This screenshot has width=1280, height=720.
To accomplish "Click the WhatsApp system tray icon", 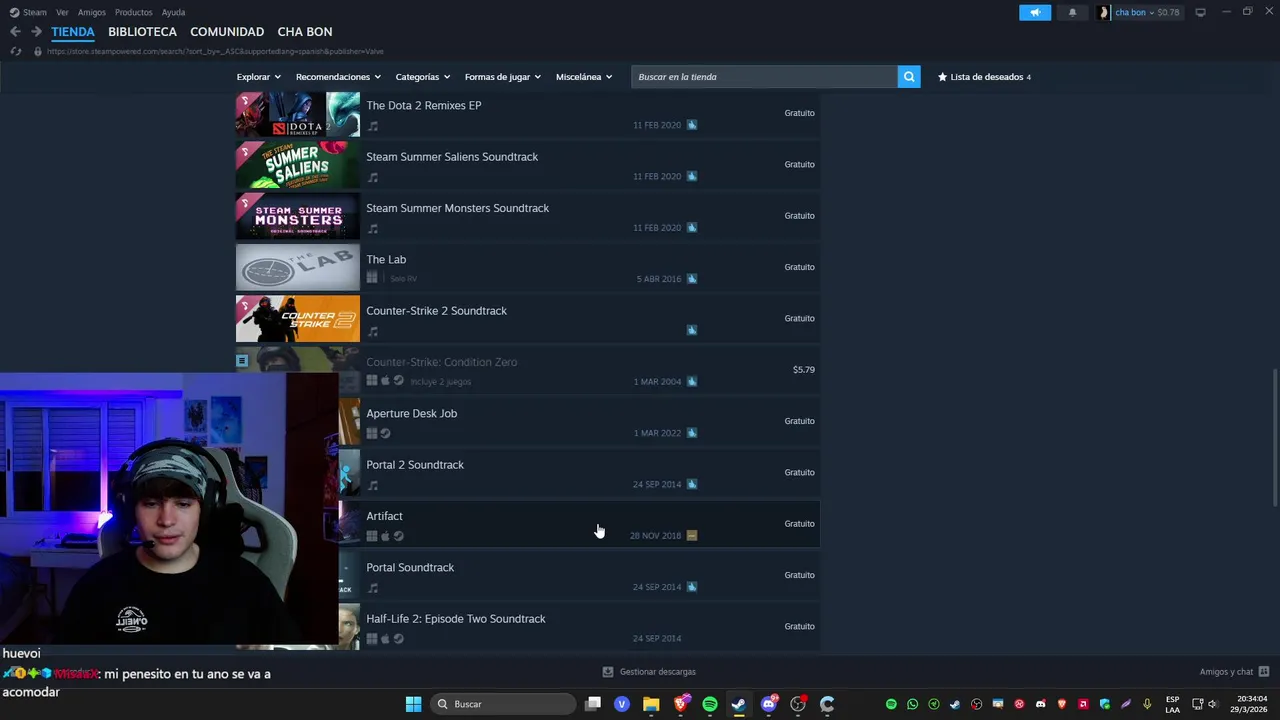I will pos(912,704).
